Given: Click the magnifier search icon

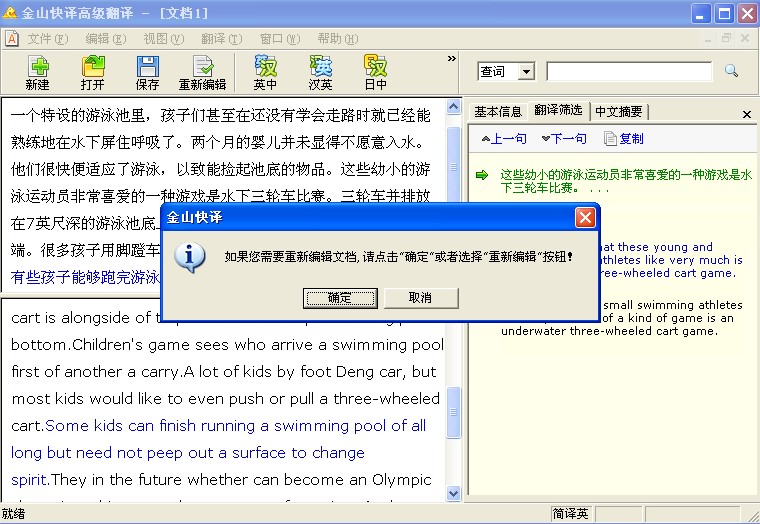Looking at the screenshot, I should click(731, 71).
